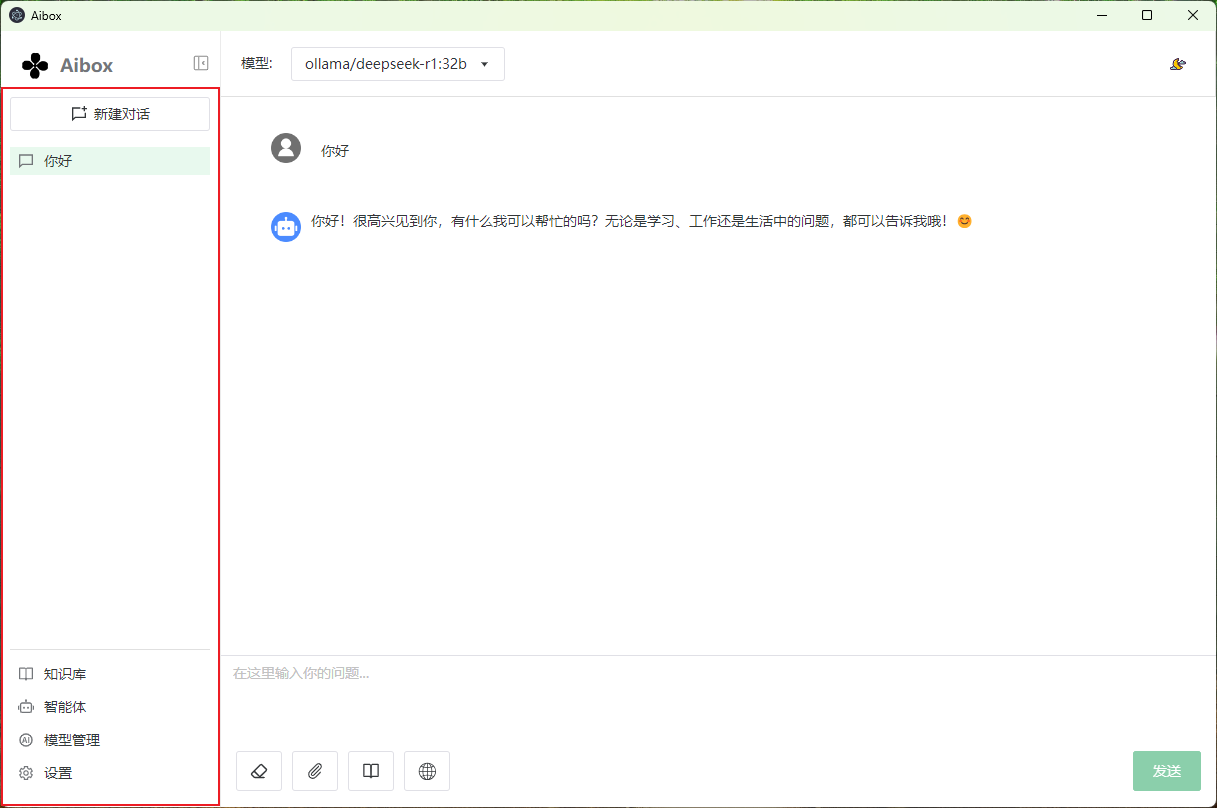Click the 发送 send button

1167,771
